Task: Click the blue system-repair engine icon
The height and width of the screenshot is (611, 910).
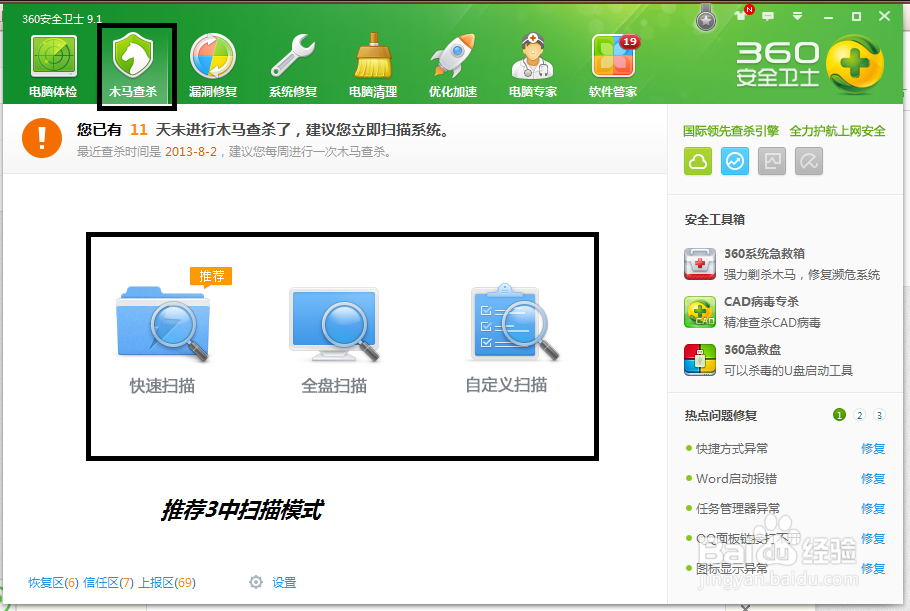Action: tap(735, 161)
